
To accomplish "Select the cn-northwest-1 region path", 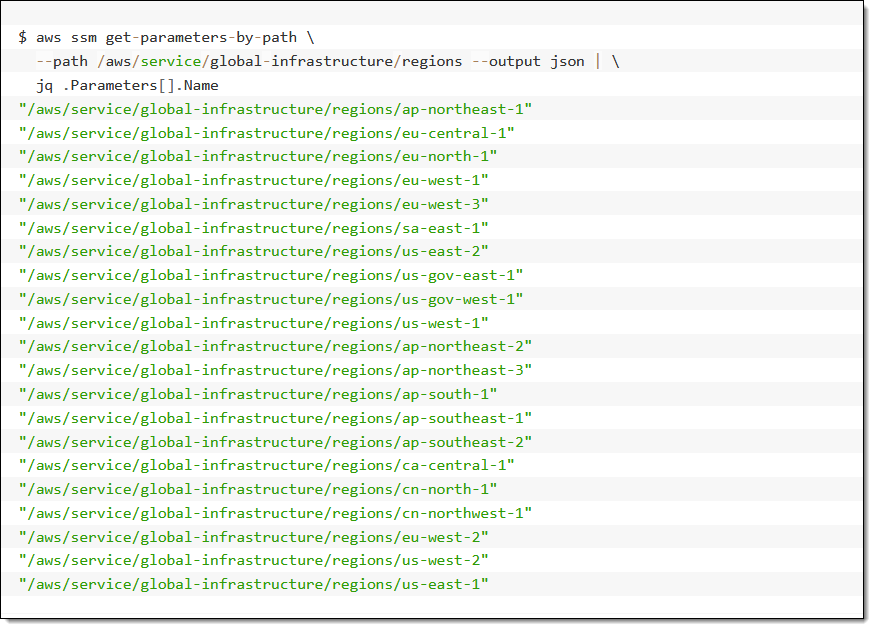I will tap(275, 514).
